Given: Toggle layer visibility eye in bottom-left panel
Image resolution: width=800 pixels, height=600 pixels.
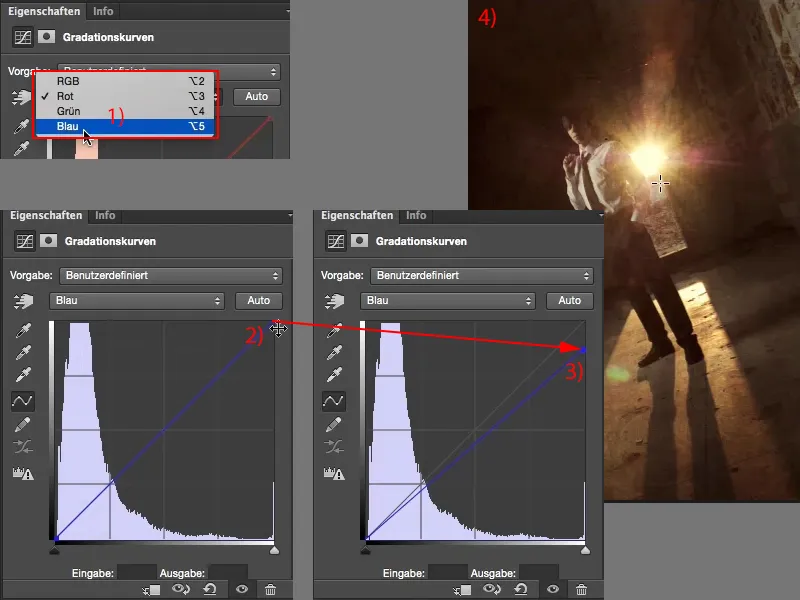Looking at the screenshot, I should 242,590.
